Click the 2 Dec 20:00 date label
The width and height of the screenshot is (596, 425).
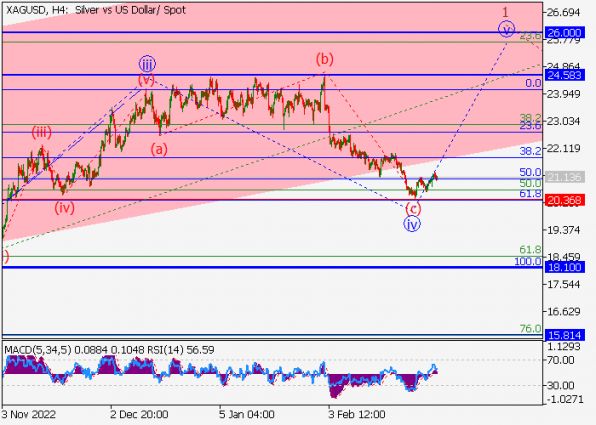tap(139, 414)
